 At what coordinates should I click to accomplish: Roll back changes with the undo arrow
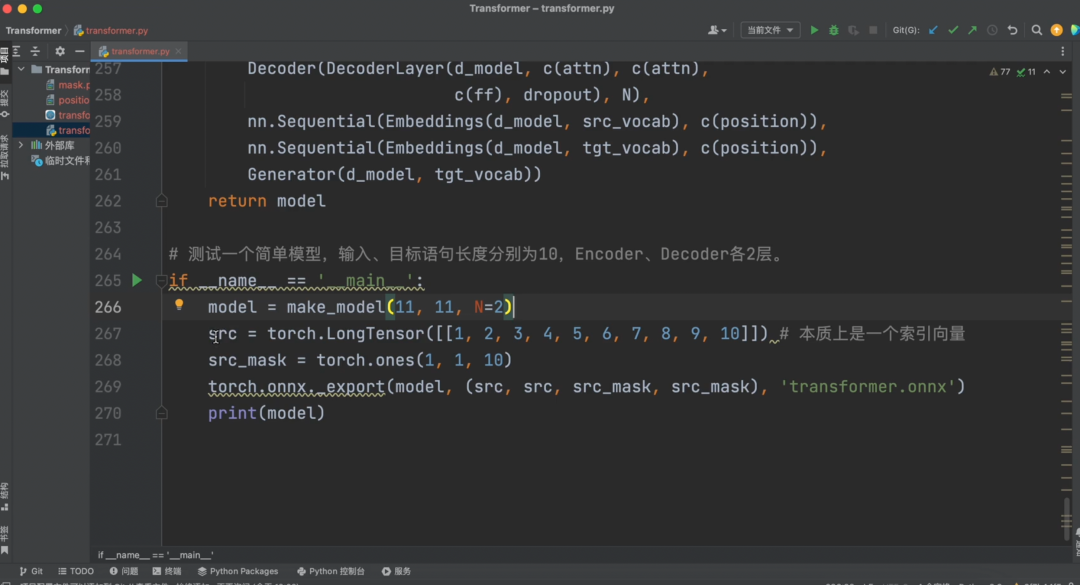(x=1012, y=30)
